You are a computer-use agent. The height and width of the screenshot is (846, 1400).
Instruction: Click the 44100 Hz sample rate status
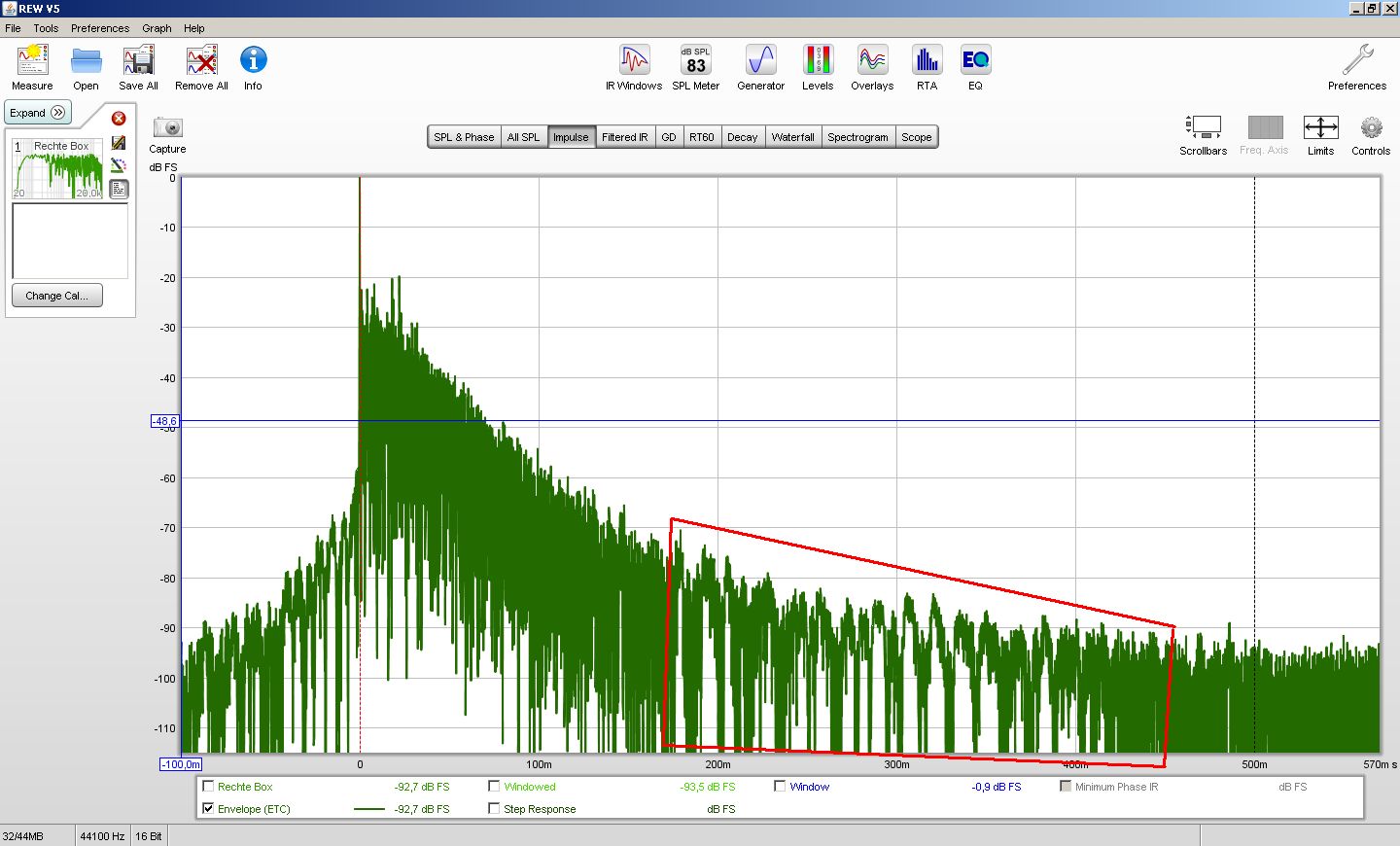click(x=102, y=836)
